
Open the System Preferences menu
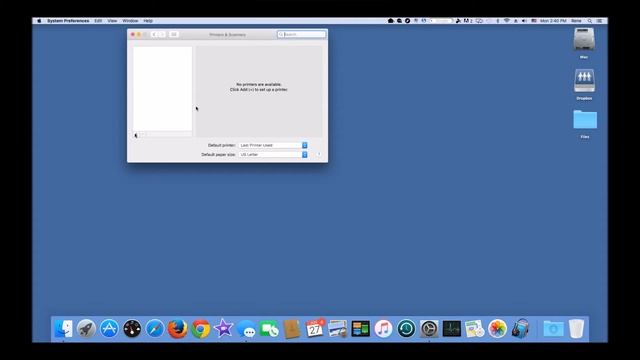(x=68, y=21)
